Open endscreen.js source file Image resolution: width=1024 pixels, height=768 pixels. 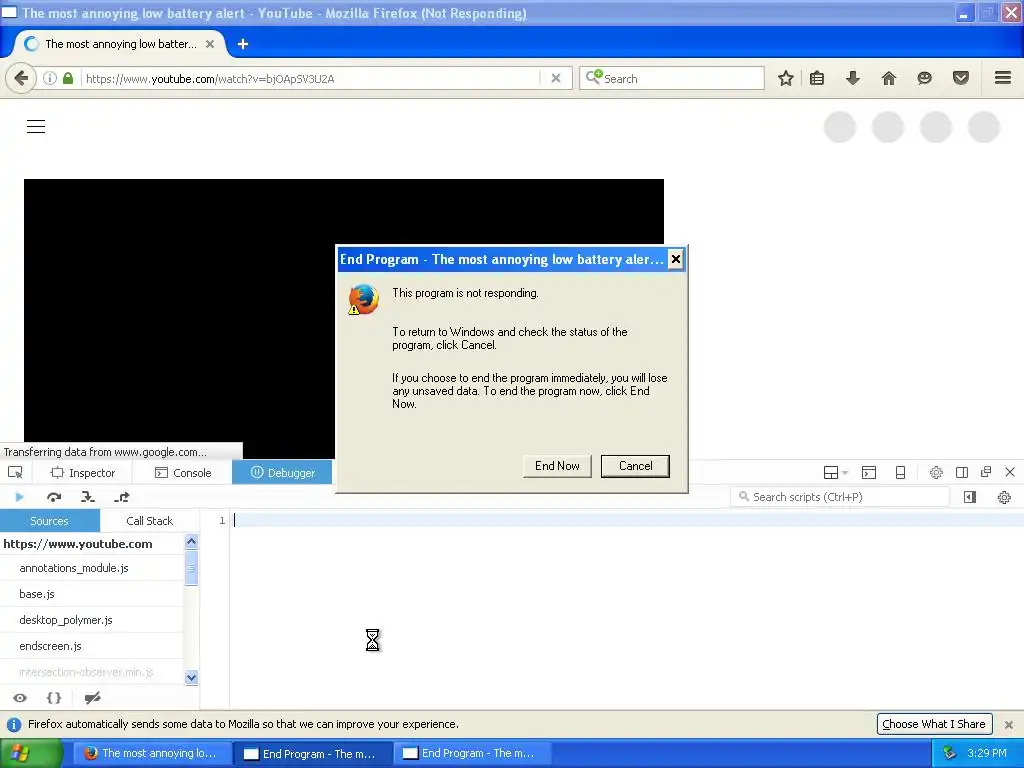click(91, 647)
